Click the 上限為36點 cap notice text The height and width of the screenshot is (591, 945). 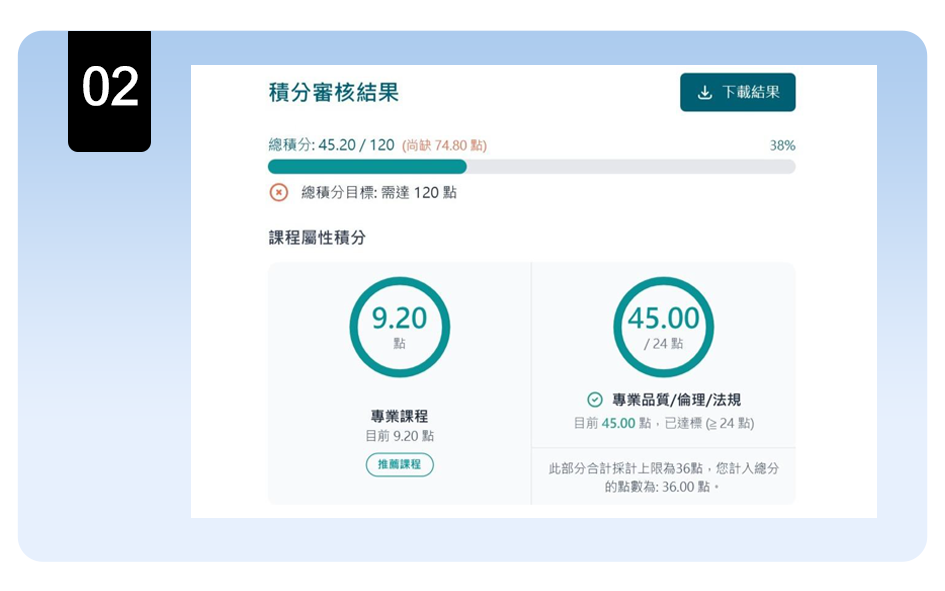[663, 468]
